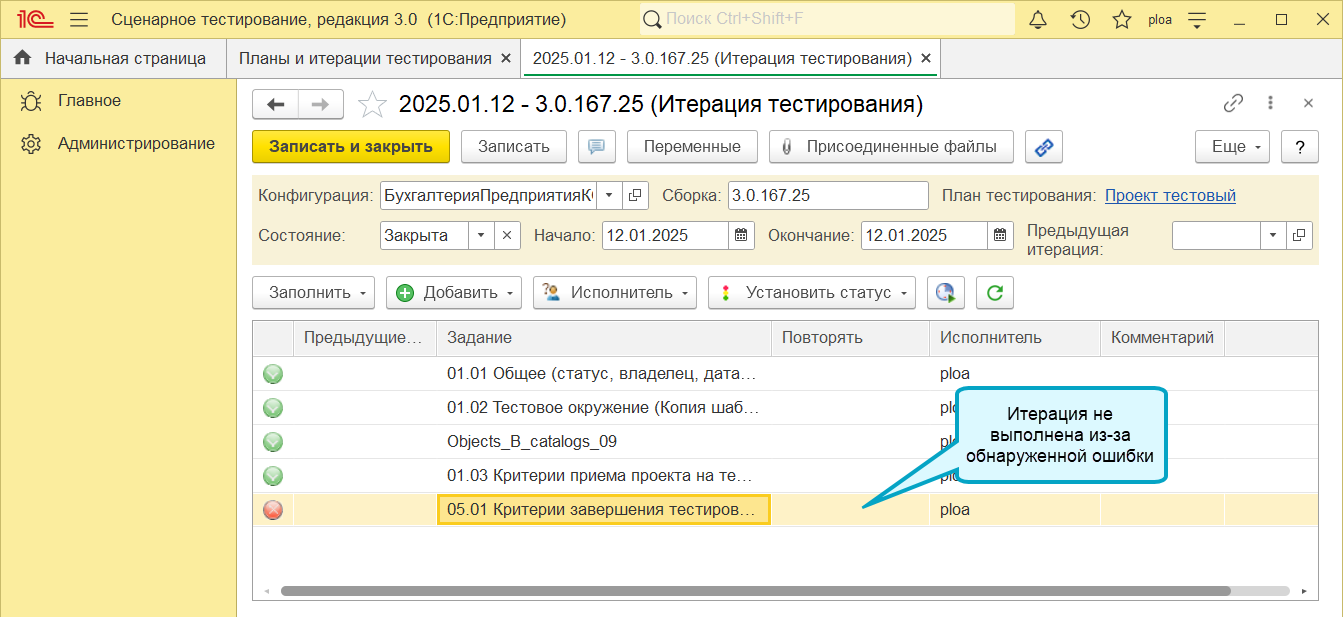Open the Конфигурация item with square icon
The image size is (1343, 617).
(637, 195)
